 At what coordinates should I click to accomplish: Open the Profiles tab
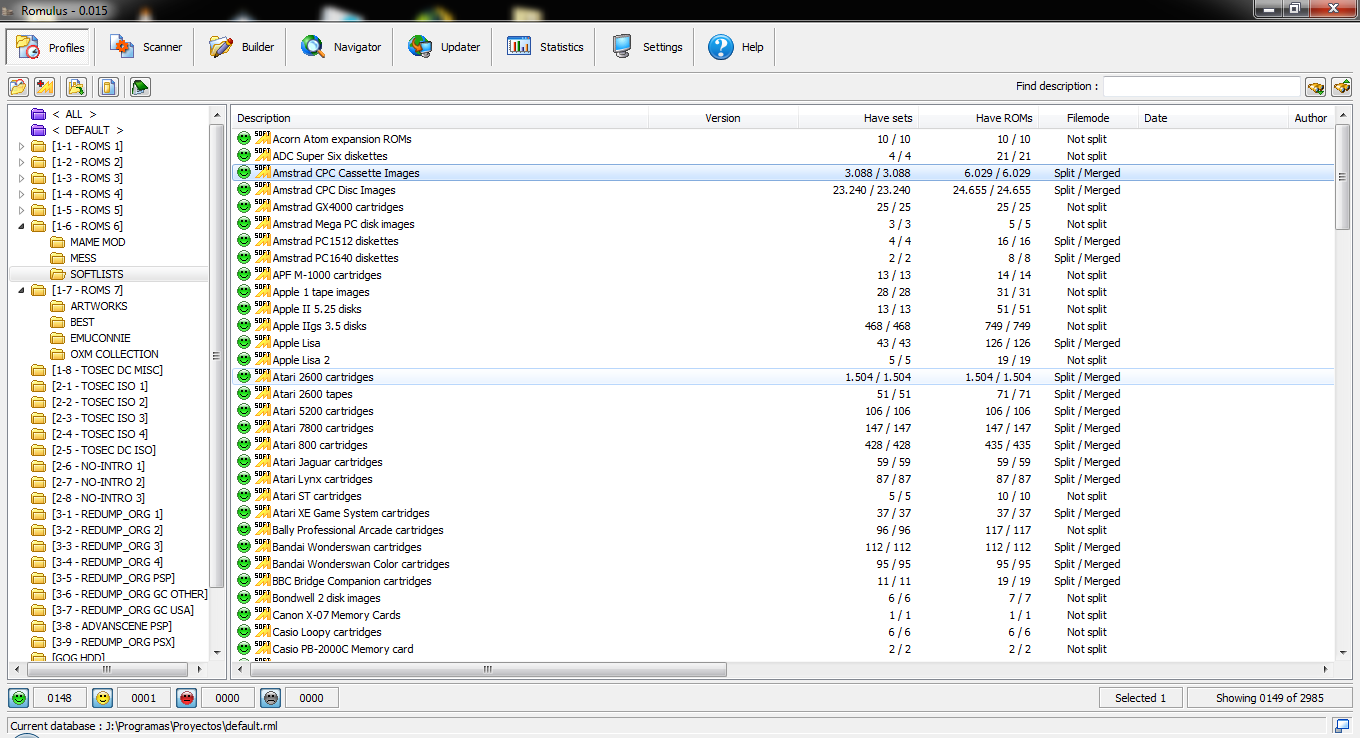[x=50, y=47]
